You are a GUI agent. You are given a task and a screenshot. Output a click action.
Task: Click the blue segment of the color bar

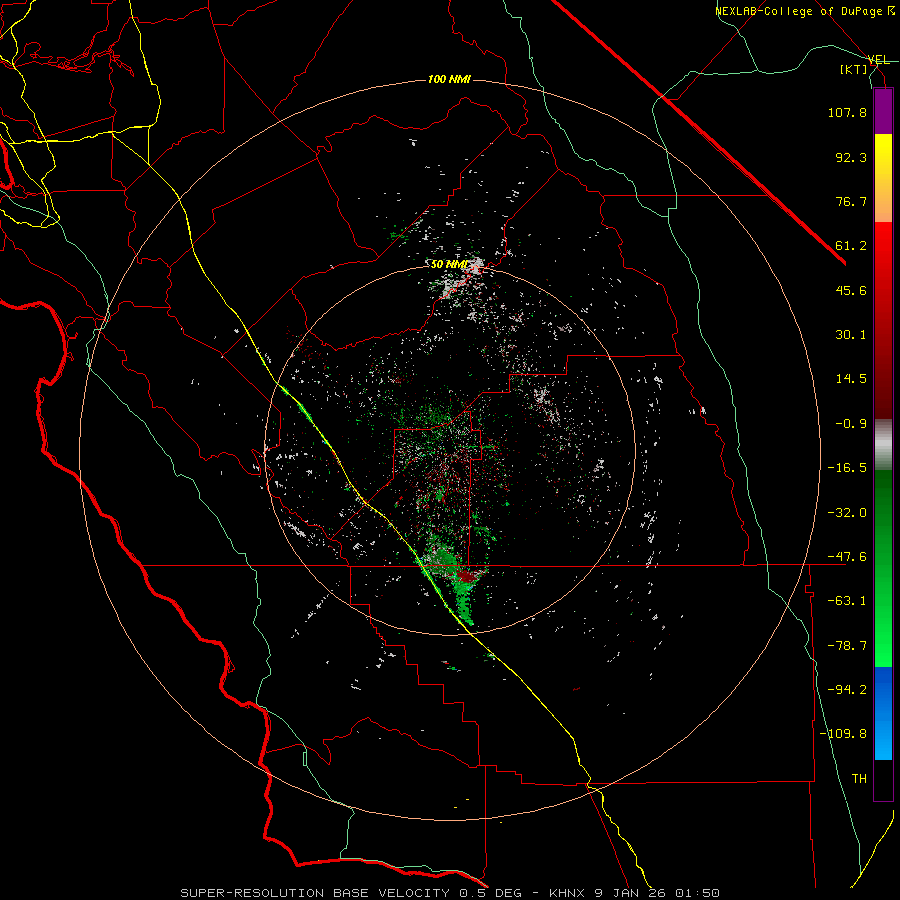coord(883,713)
